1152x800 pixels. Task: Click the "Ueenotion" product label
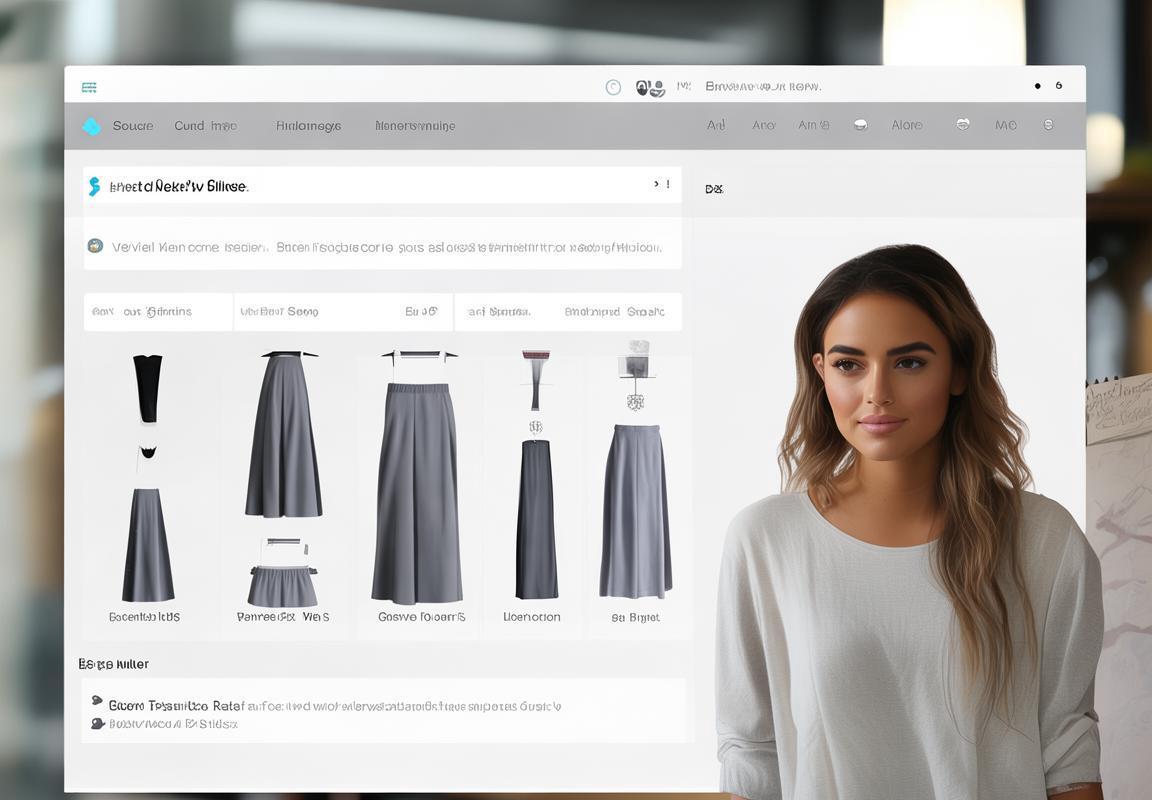[x=532, y=617]
